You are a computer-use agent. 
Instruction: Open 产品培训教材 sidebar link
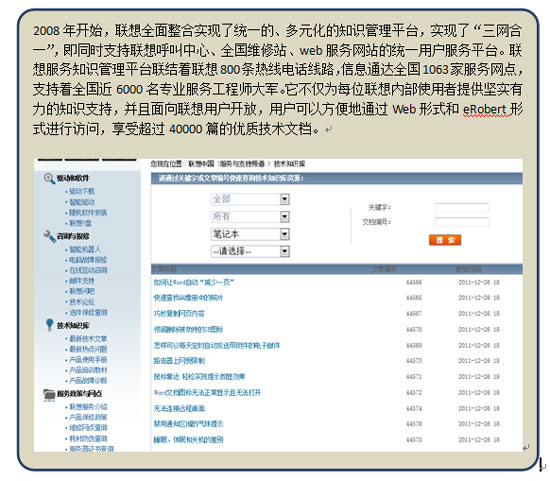coord(88,370)
